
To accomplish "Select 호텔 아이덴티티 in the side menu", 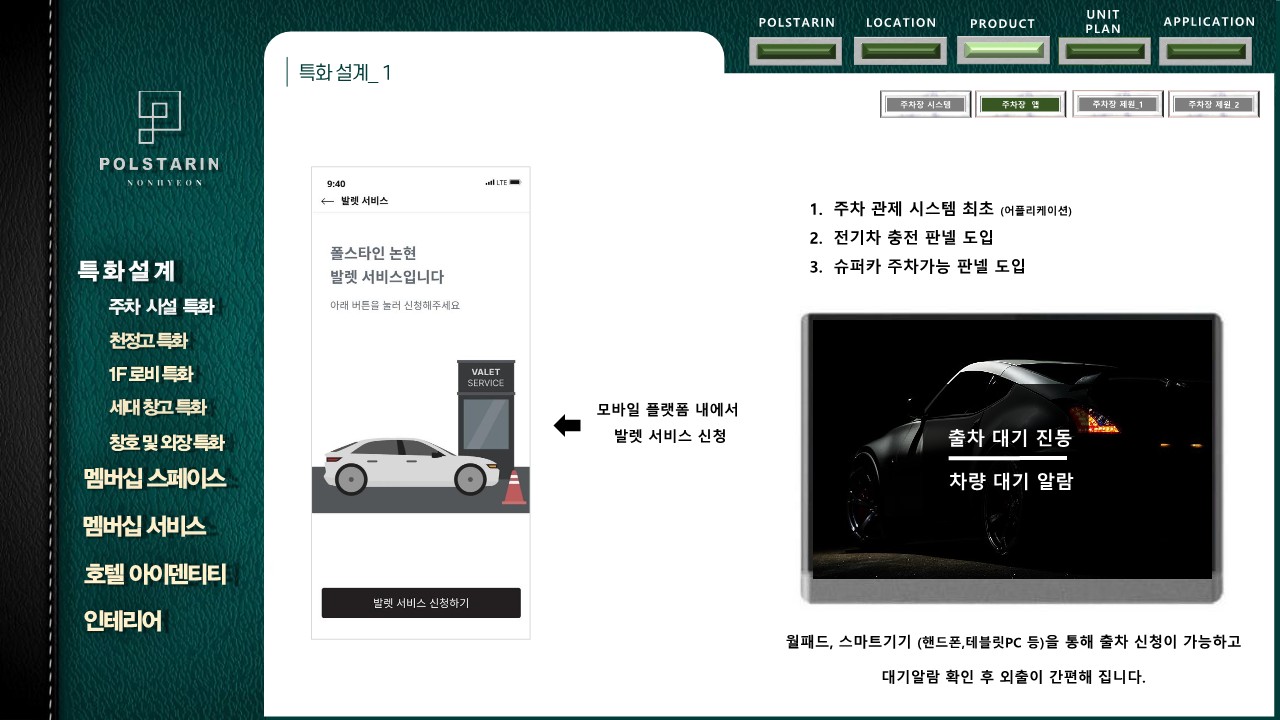I will 155,574.
